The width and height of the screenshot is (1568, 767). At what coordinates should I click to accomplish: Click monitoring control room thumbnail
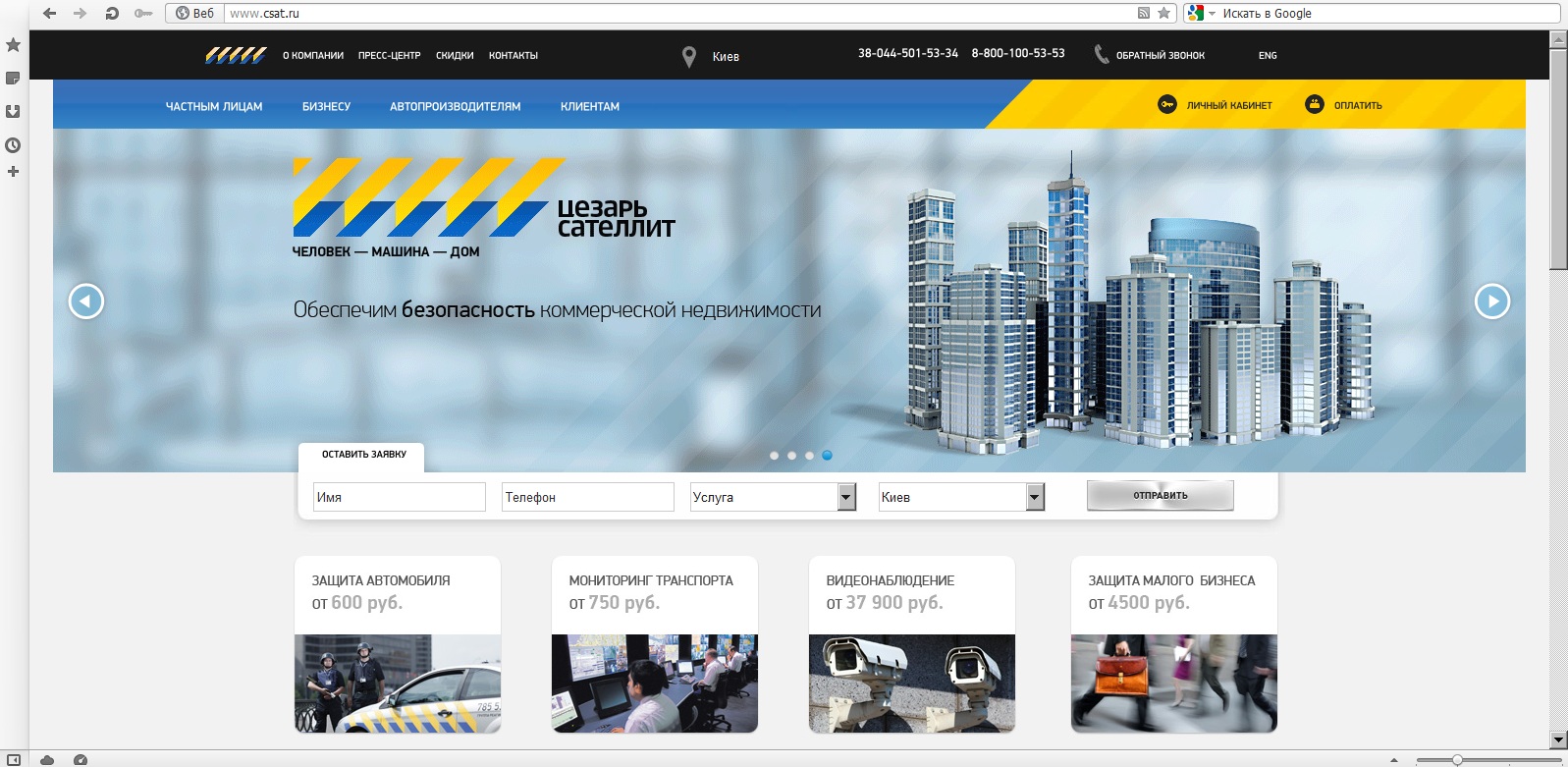655,684
